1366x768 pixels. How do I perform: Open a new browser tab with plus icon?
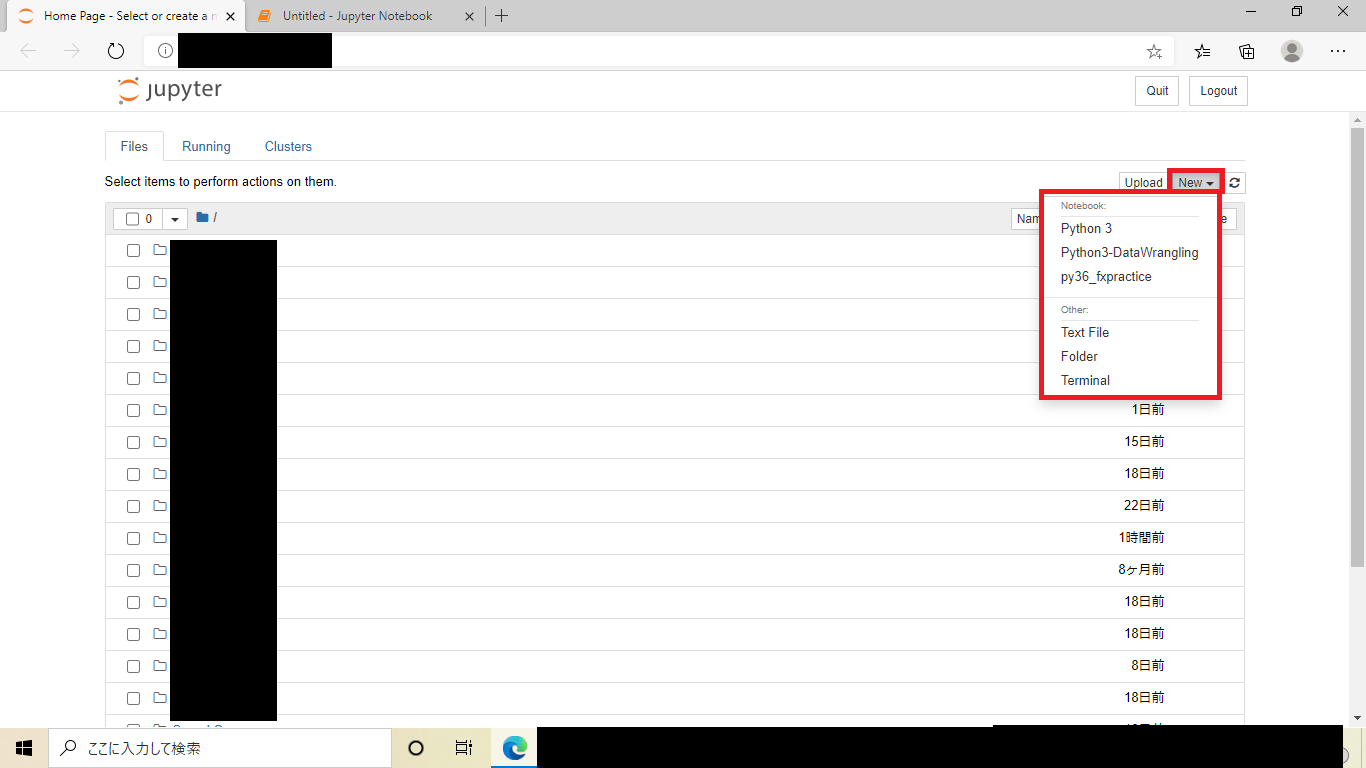coord(502,16)
